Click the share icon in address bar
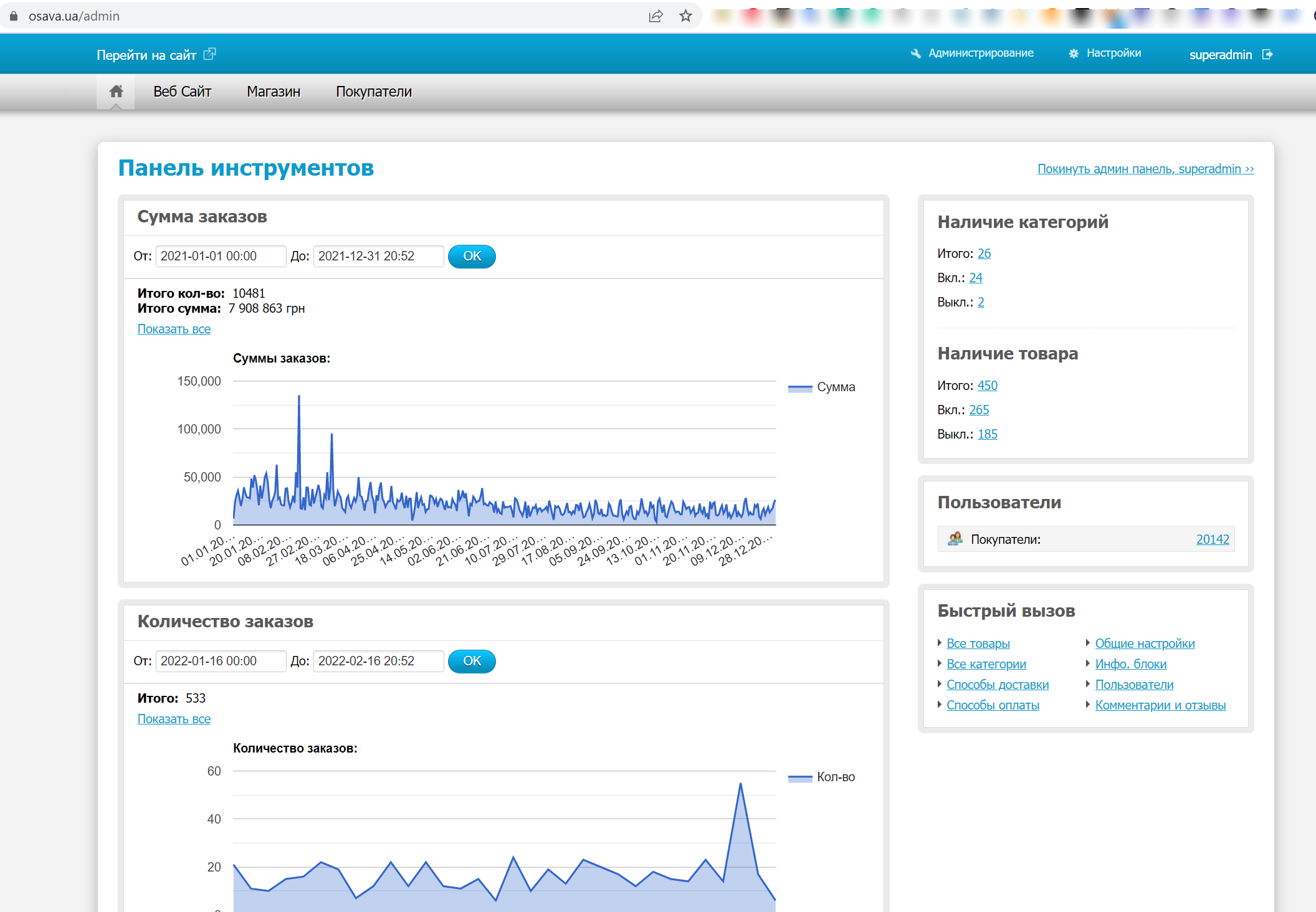1316x912 pixels. [656, 16]
